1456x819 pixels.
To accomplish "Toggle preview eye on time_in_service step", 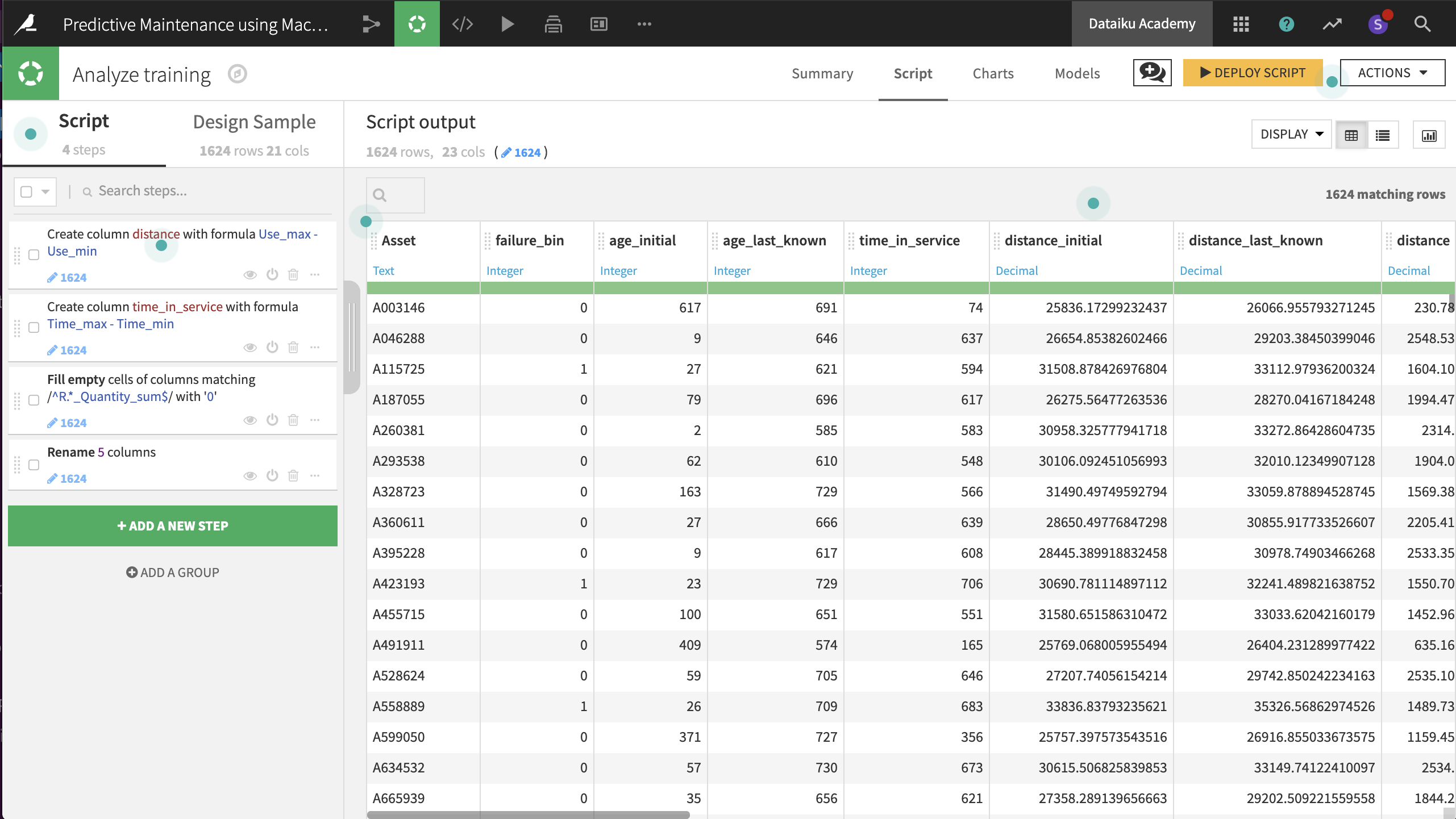I will coord(250,347).
